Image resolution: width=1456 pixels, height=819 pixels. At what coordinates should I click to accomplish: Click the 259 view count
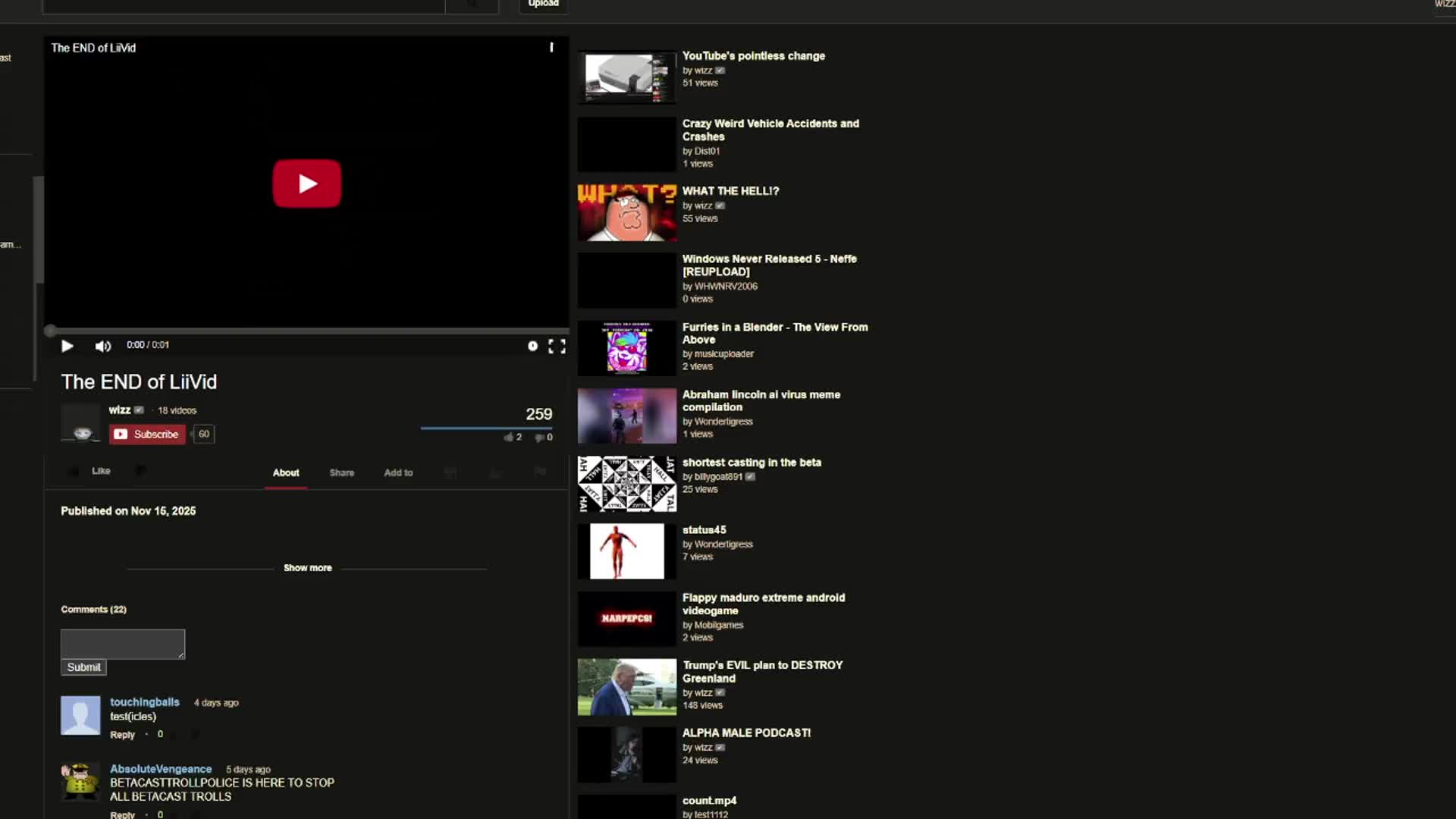point(539,414)
